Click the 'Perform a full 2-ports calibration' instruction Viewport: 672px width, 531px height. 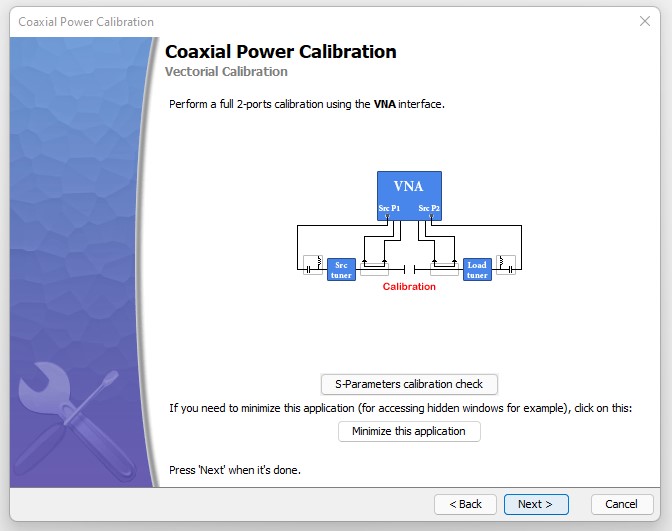307,104
